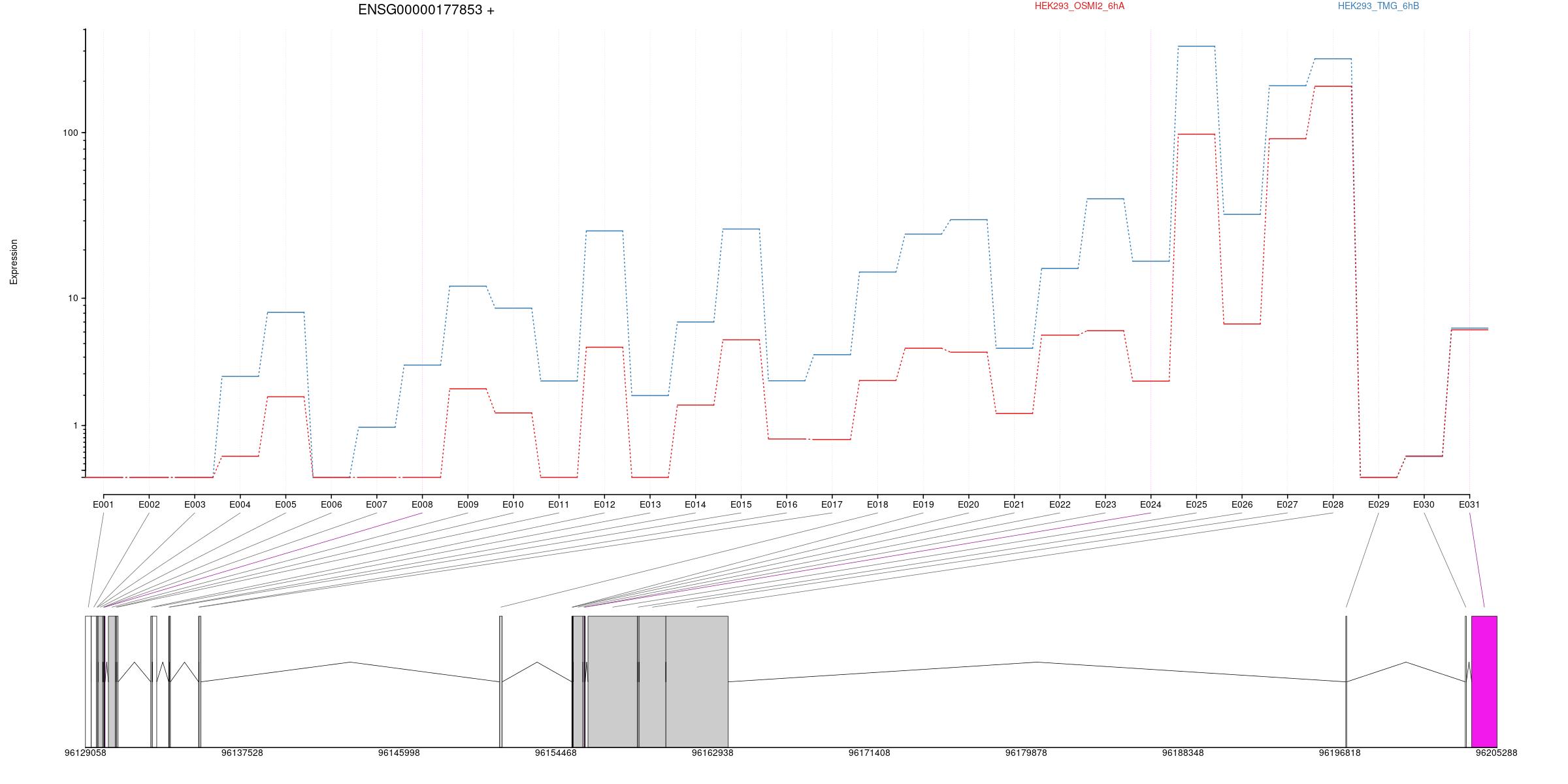
Task: Click the blue TMG segment above E012
Action: 604,231
